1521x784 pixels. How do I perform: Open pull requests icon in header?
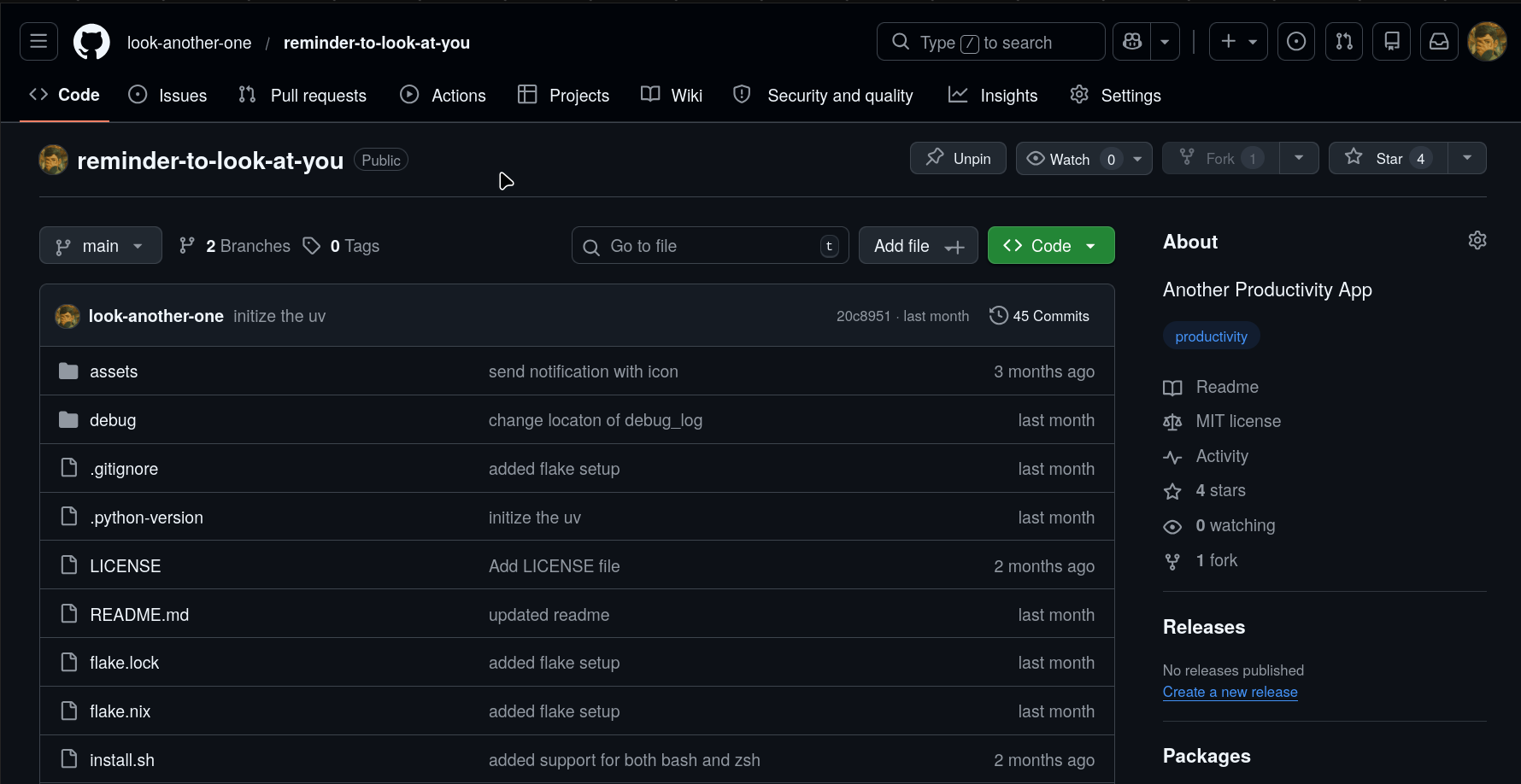coord(1343,42)
